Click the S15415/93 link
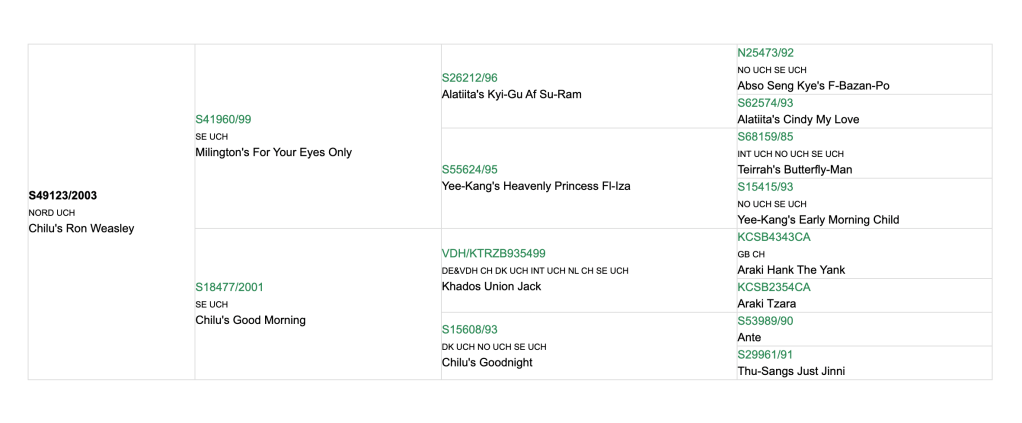Screen dimensions: 1022x423 [x=765, y=186]
